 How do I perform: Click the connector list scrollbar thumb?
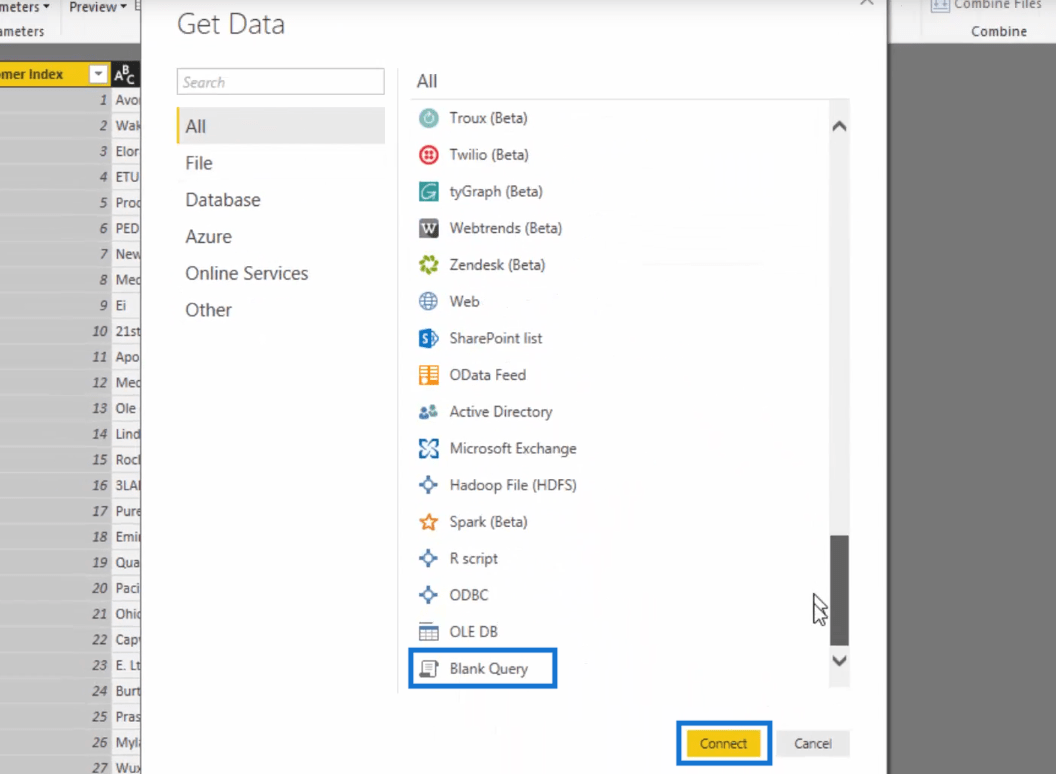839,590
